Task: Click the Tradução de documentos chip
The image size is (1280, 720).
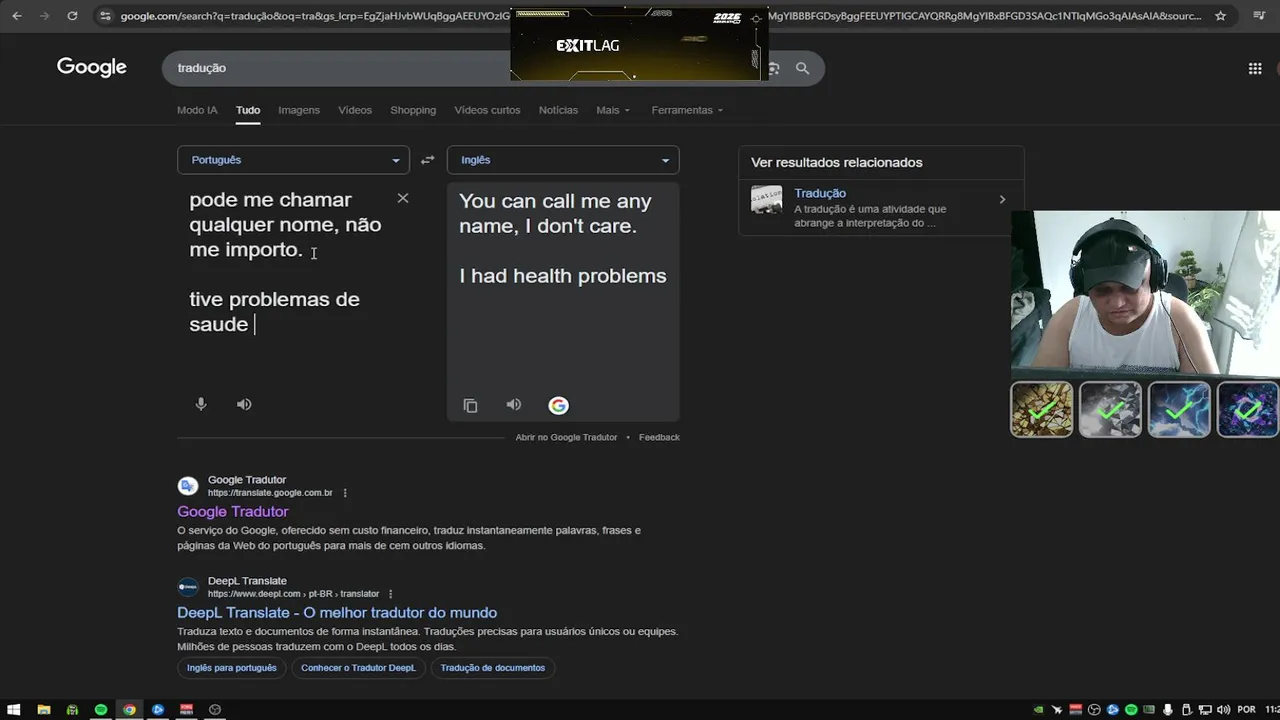Action: click(493, 668)
